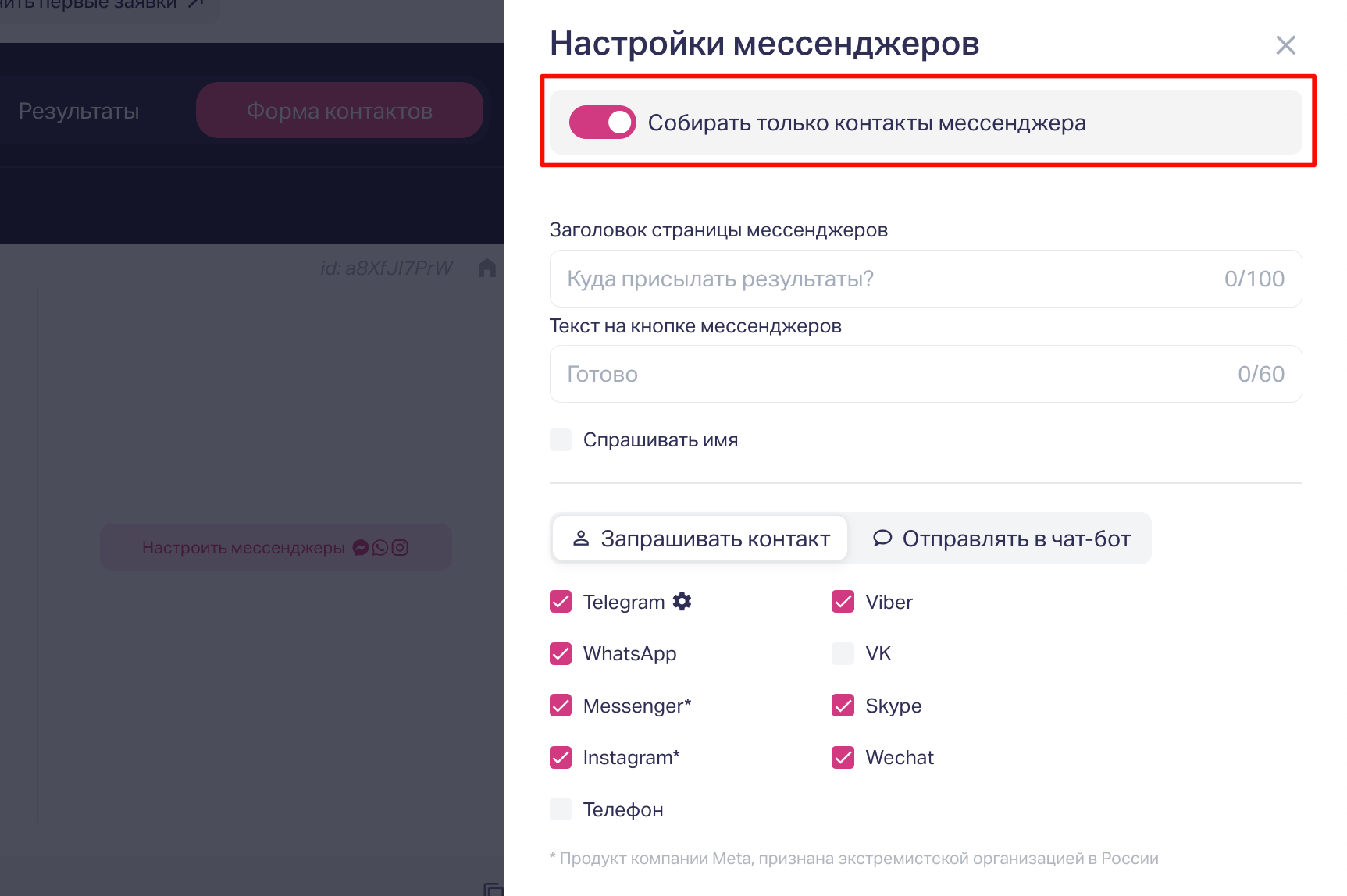
Task: Uncheck the WhatsApp checkbox
Action: tap(561, 653)
